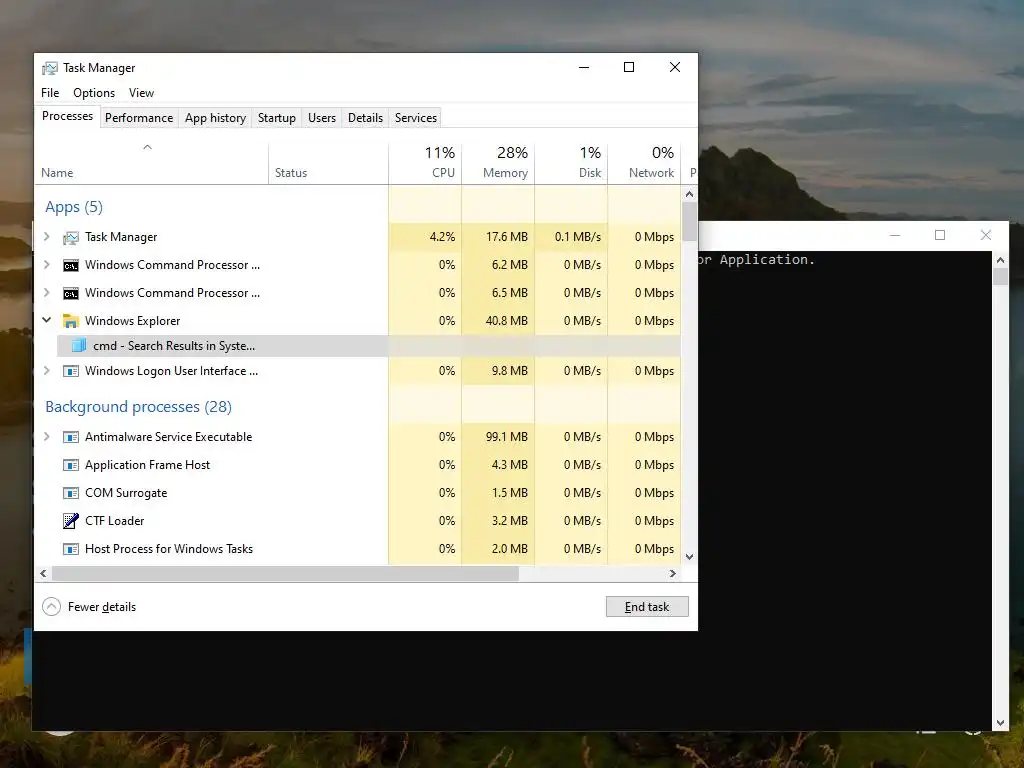Click the cmd Search Results window icon
Image resolution: width=1024 pixels, height=768 pixels.
tap(78, 345)
